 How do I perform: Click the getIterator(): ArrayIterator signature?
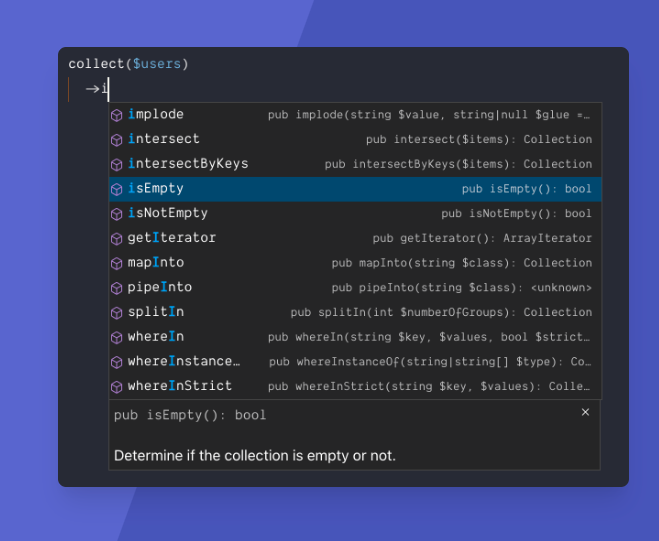(482, 239)
